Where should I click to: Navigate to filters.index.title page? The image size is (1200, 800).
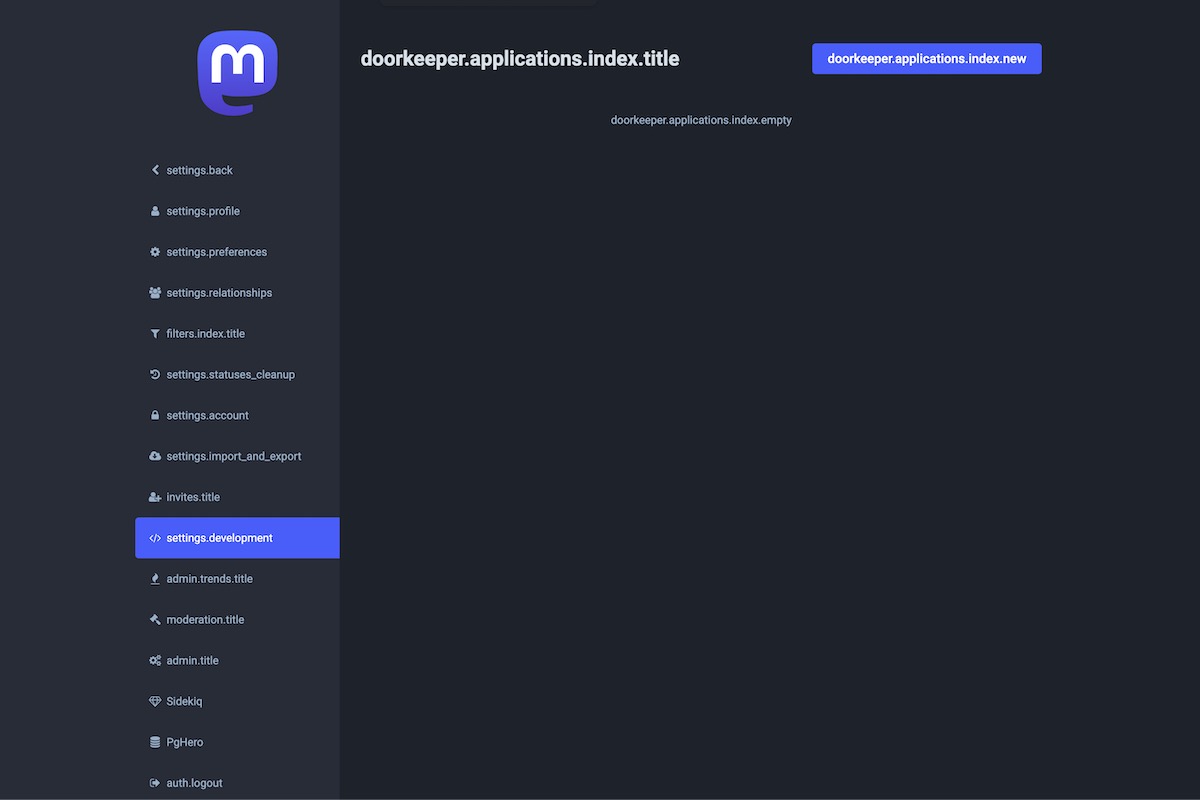[x=205, y=334]
